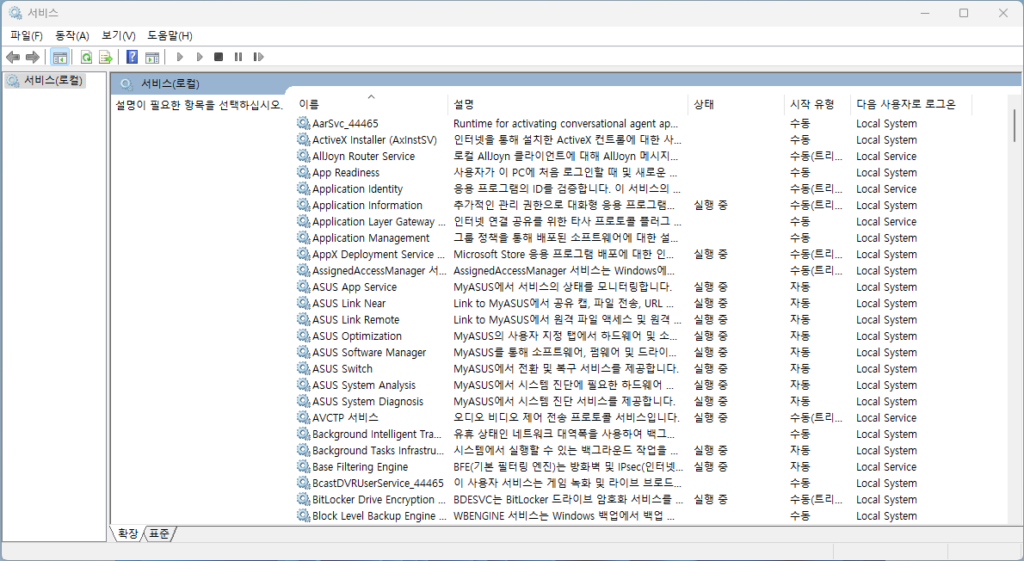Click the gear icon of App Readiness
Viewport: 1024px width, 561px height.
(303, 172)
